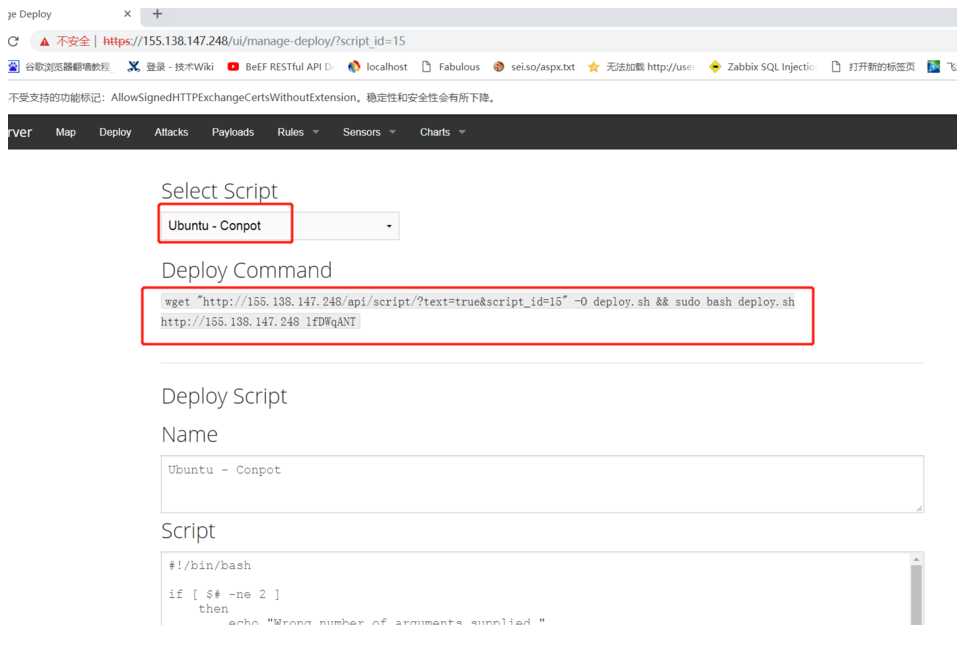Image resolution: width=966 pixels, height=645 pixels.
Task: Expand the Charts dropdown menu
Action: tap(442, 132)
